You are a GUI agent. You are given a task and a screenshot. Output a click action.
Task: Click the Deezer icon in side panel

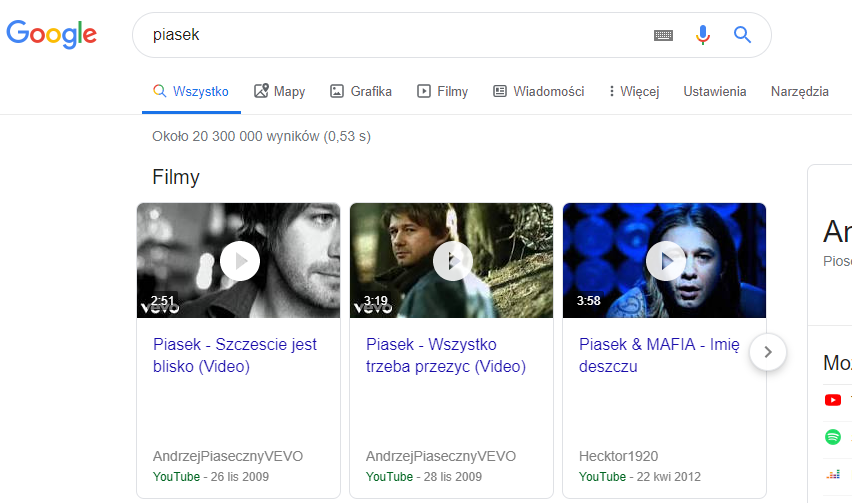coord(833,474)
